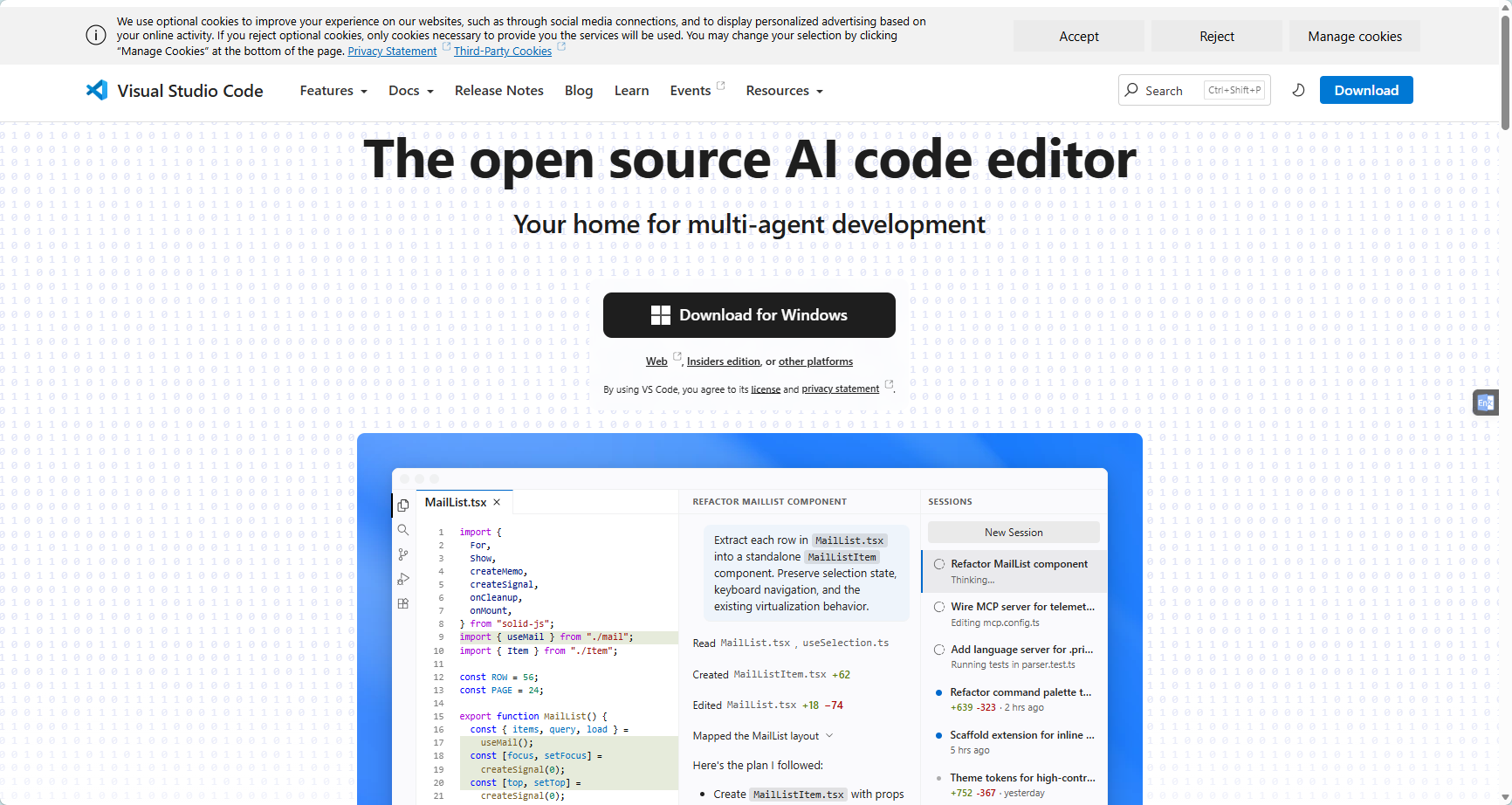Click the Edited MailList.tsx +18 -74 line

pos(767,705)
